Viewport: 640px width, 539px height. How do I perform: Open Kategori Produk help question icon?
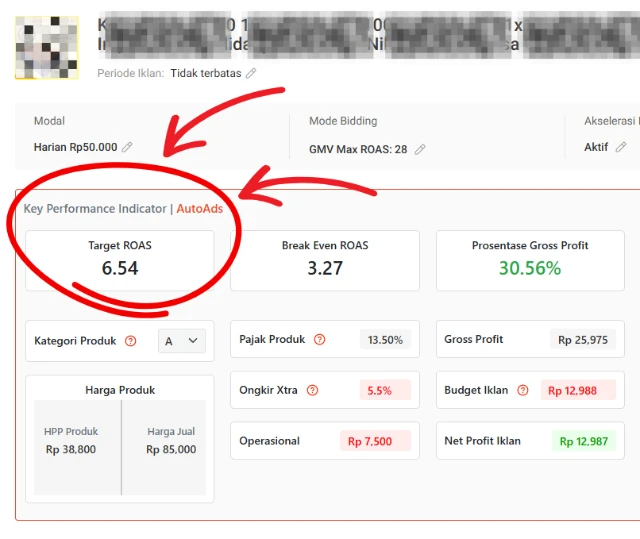coord(131,341)
